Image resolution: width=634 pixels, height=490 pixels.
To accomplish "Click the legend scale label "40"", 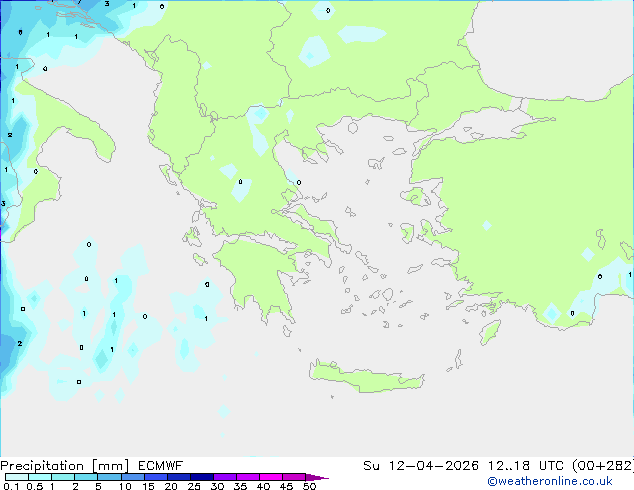I will pyautogui.click(x=263, y=486).
